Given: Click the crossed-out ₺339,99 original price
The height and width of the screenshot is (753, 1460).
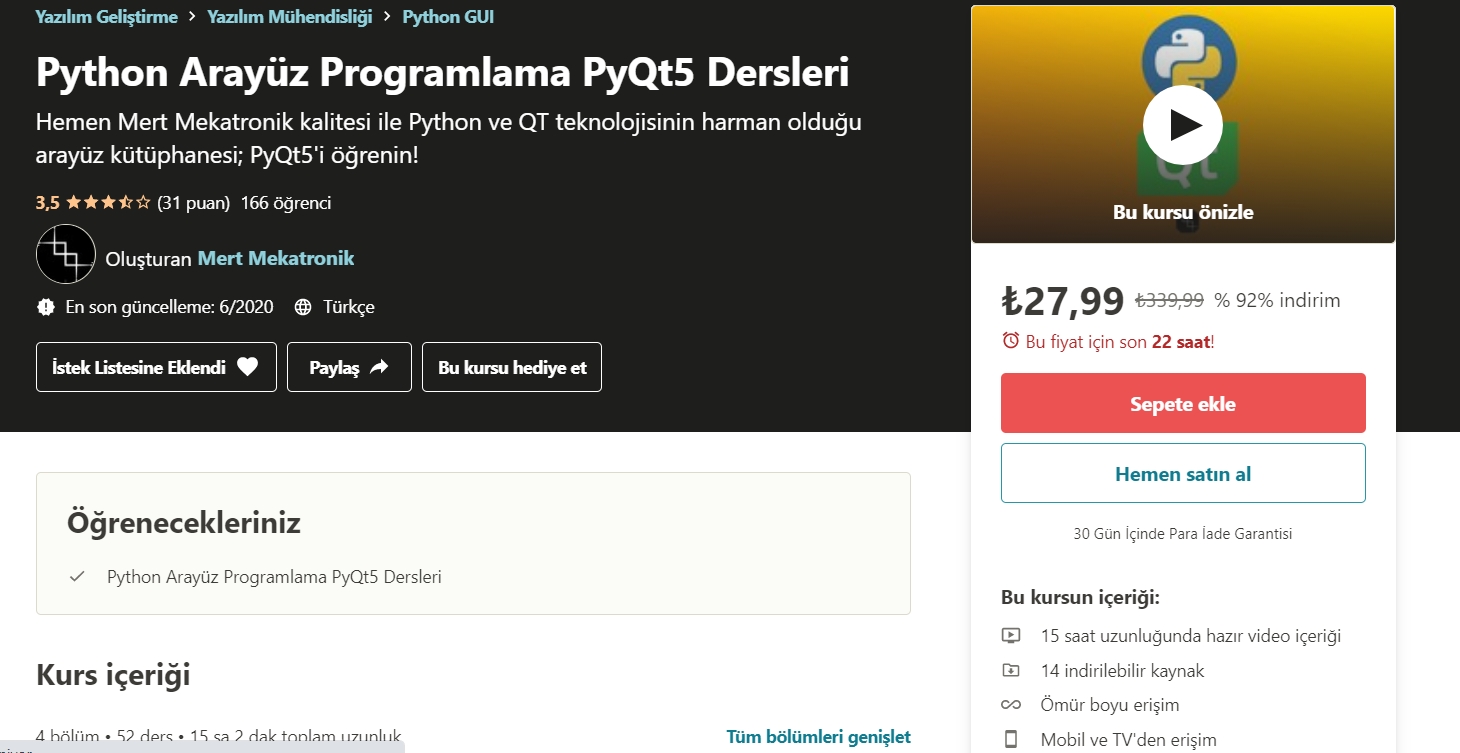Looking at the screenshot, I should [1169, 301].
